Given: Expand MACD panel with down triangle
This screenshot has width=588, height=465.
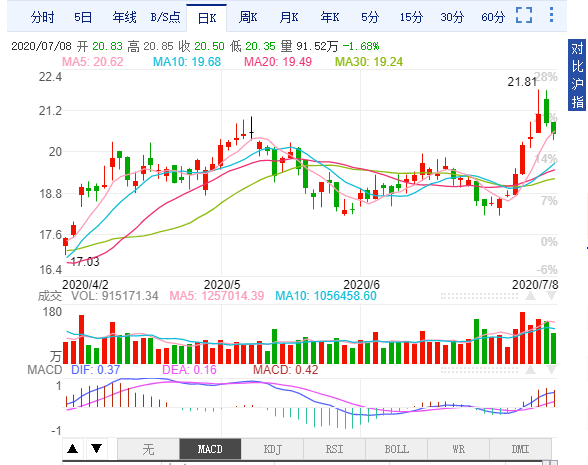Looking at the screenshot, I should pos(551,370).
